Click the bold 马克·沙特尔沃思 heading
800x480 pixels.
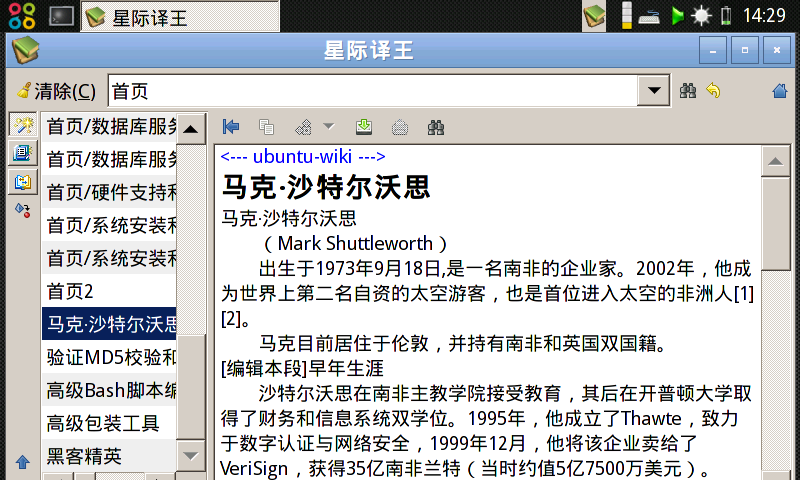coord(327,187)
